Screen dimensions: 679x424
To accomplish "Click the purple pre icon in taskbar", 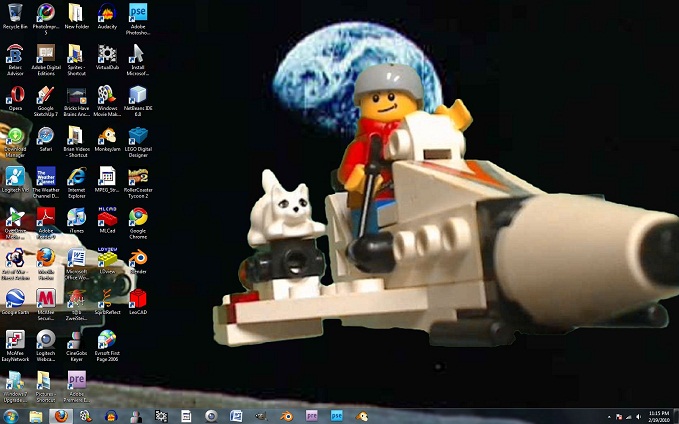I will pyautogui.click(x=311, y=416).
